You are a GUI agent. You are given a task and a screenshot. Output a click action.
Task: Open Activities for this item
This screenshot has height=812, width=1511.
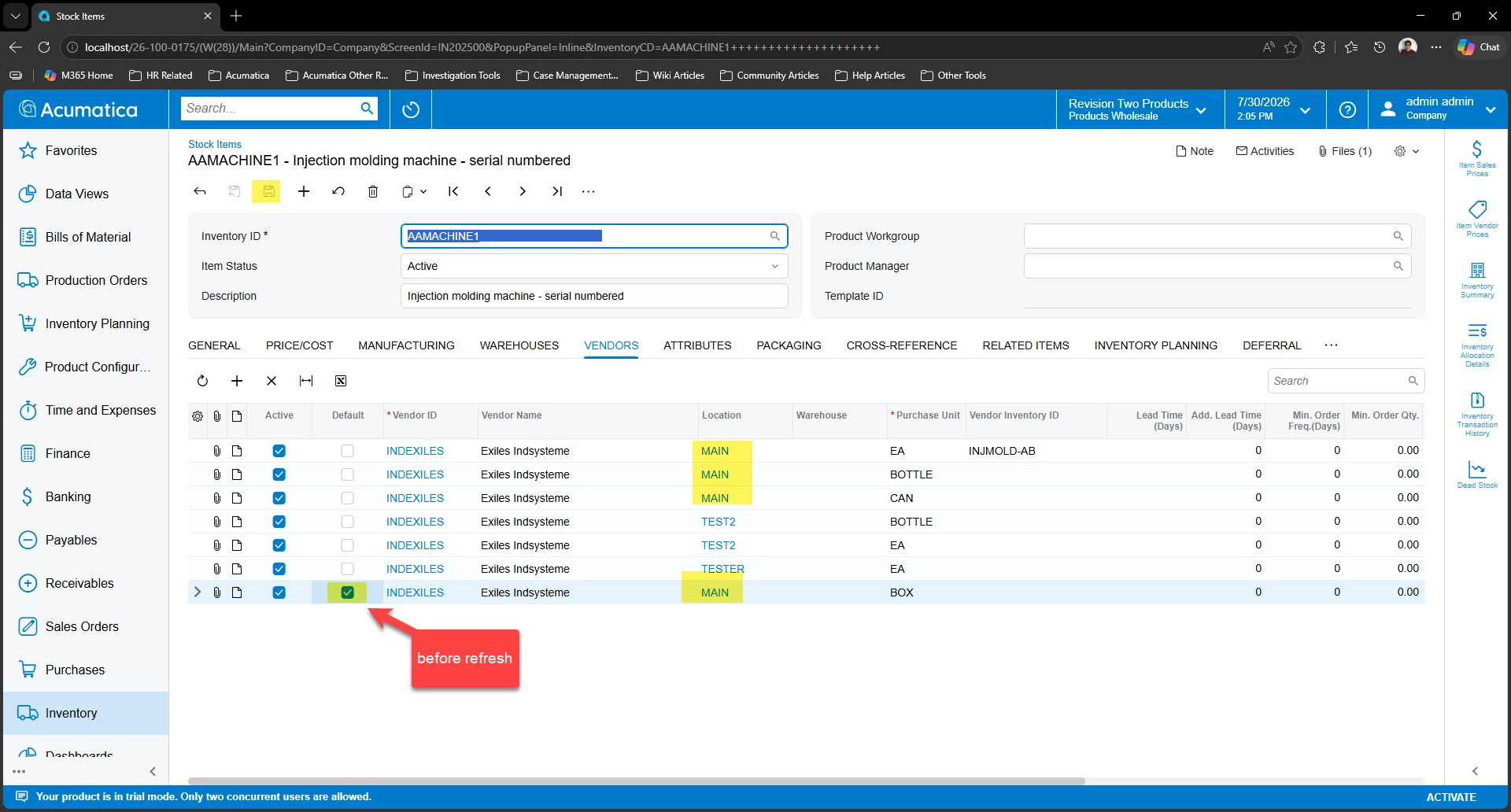tap(1265, 151)
